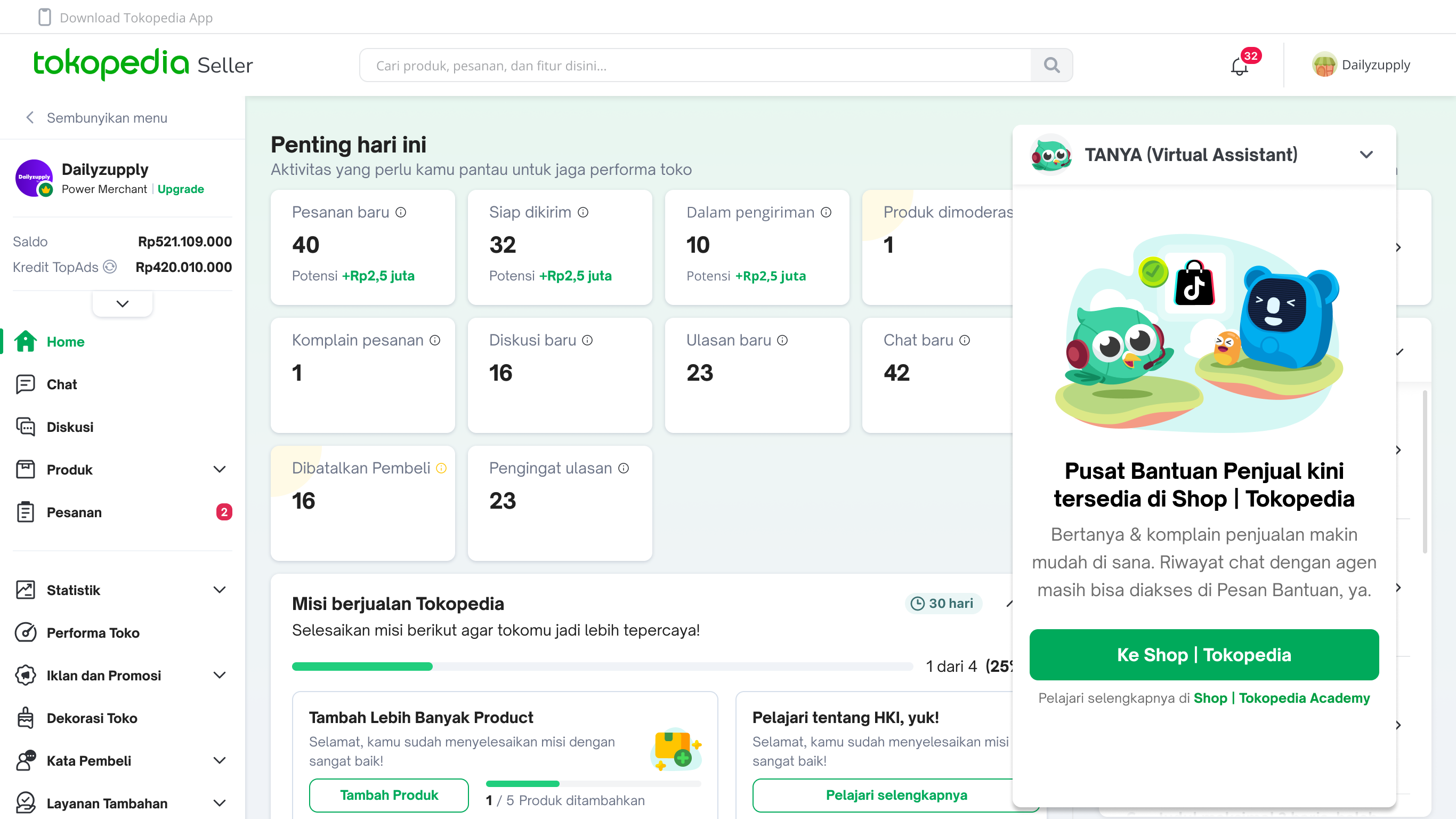1456x819 pixels.
Task: Open the Pesanan menu item
Action: pyautogui.click(x=74, y=512)
